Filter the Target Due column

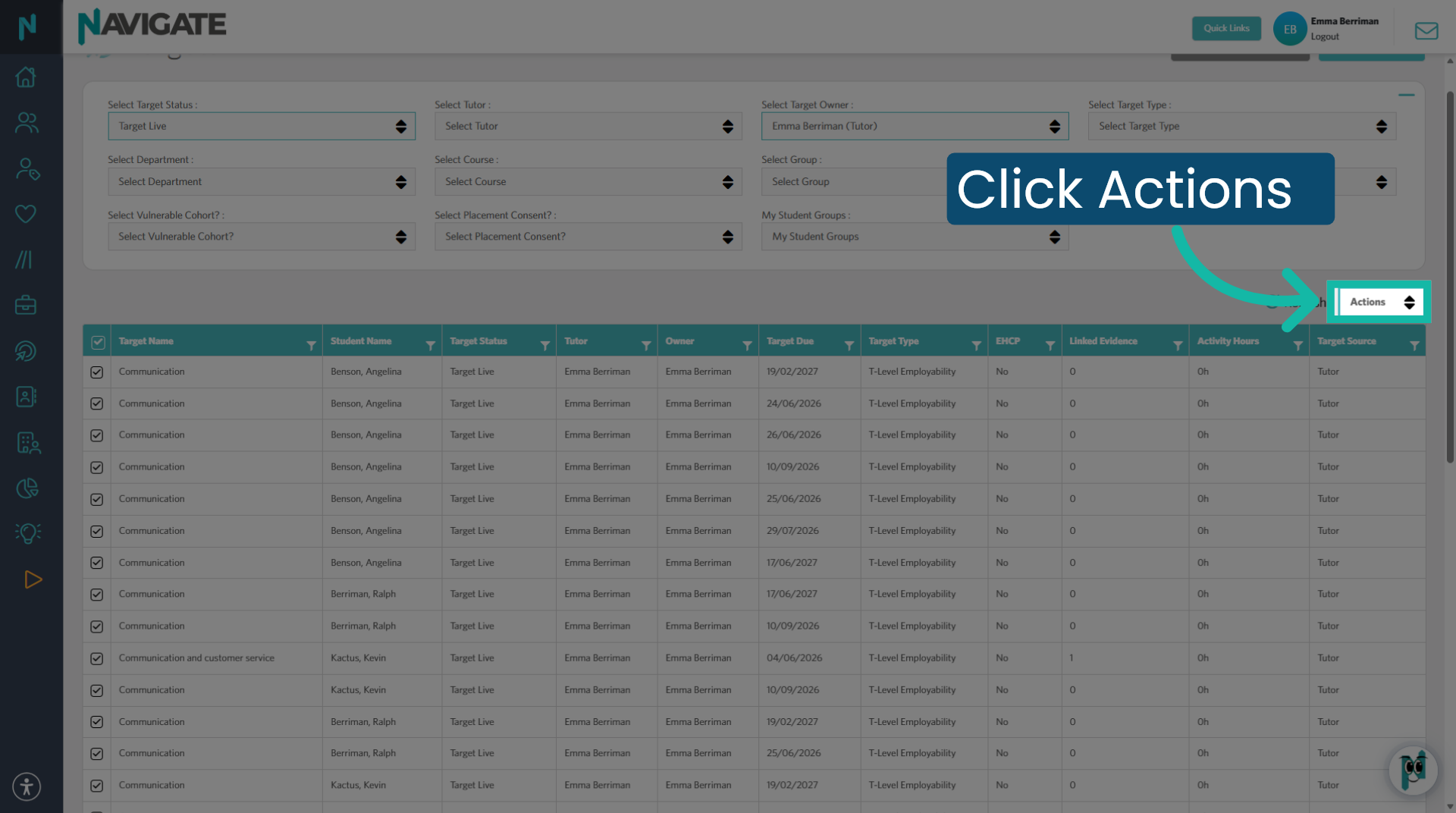tap(849, 346)
